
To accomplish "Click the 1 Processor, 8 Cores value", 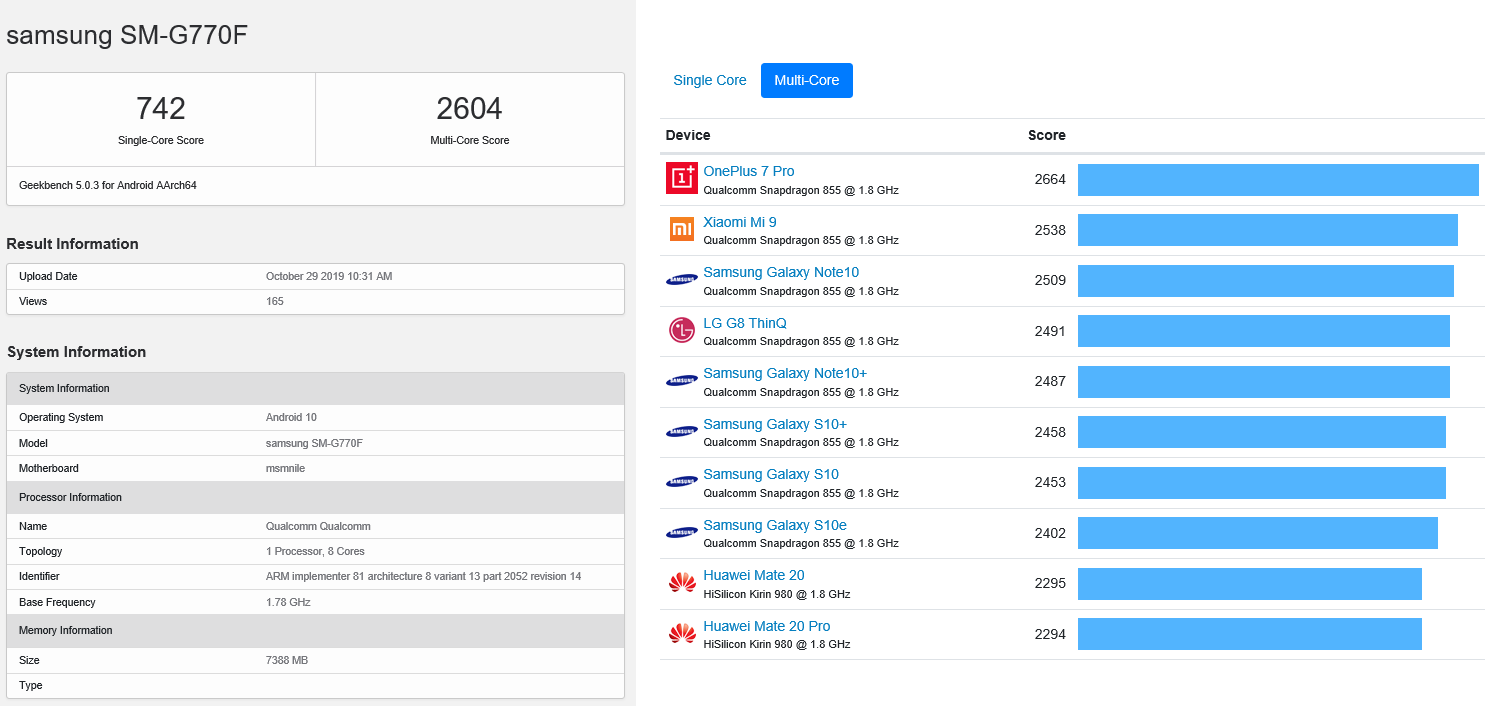I will [x=315, y=551].
